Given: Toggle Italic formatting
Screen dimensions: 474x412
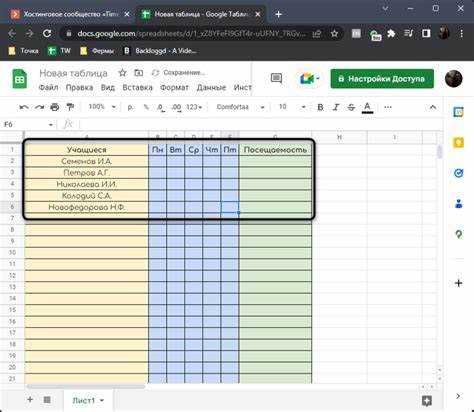Looking at the screenshot, I should (x=336, y=107).
